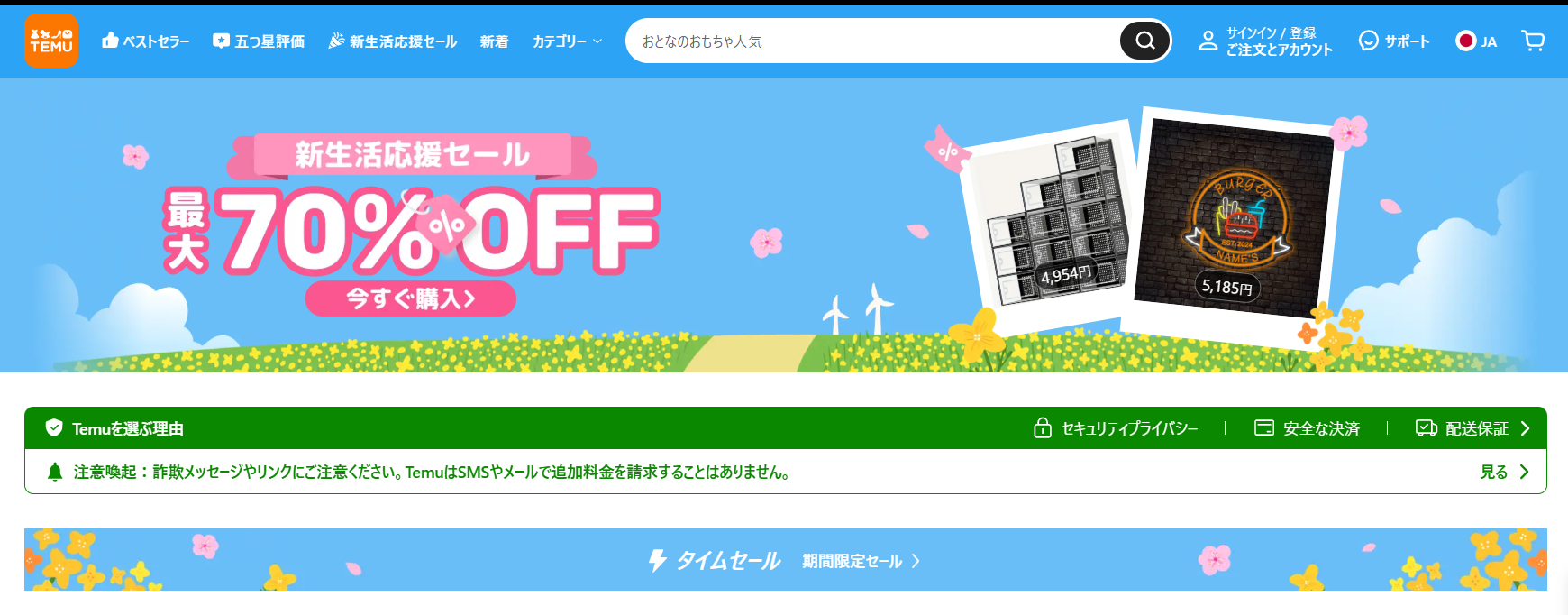Expand 配送保証 chevron arrow
This screenshot has width=1568, height=615.
click(x=1526, y=428)
